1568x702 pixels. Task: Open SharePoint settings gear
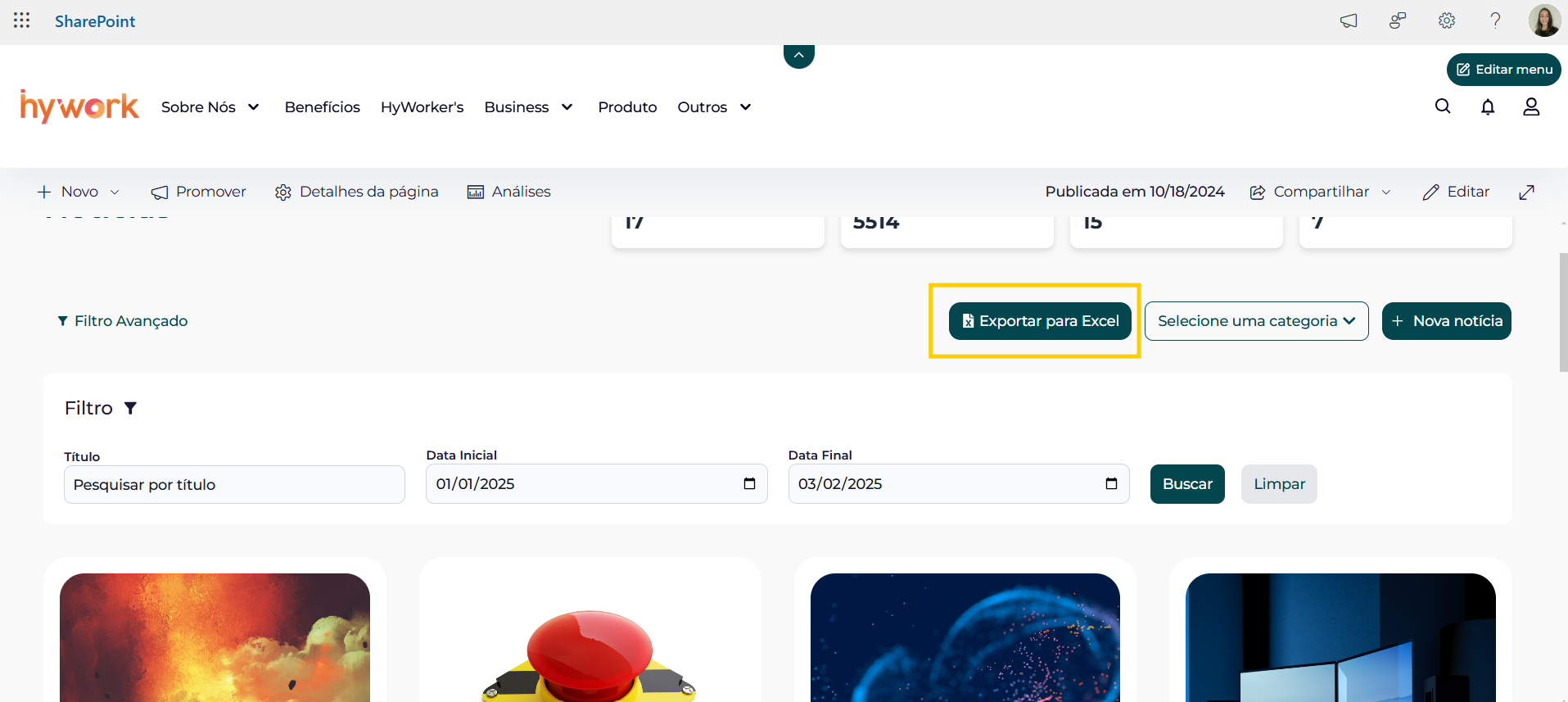point(1447,20)
